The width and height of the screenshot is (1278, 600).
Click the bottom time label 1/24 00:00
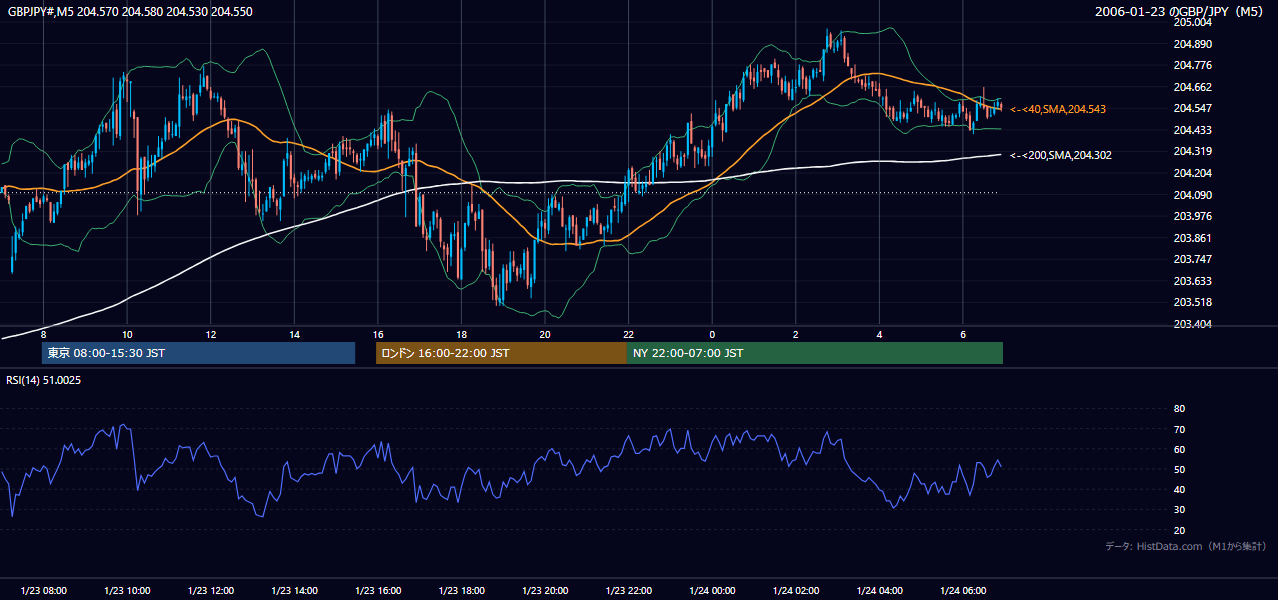712,591
